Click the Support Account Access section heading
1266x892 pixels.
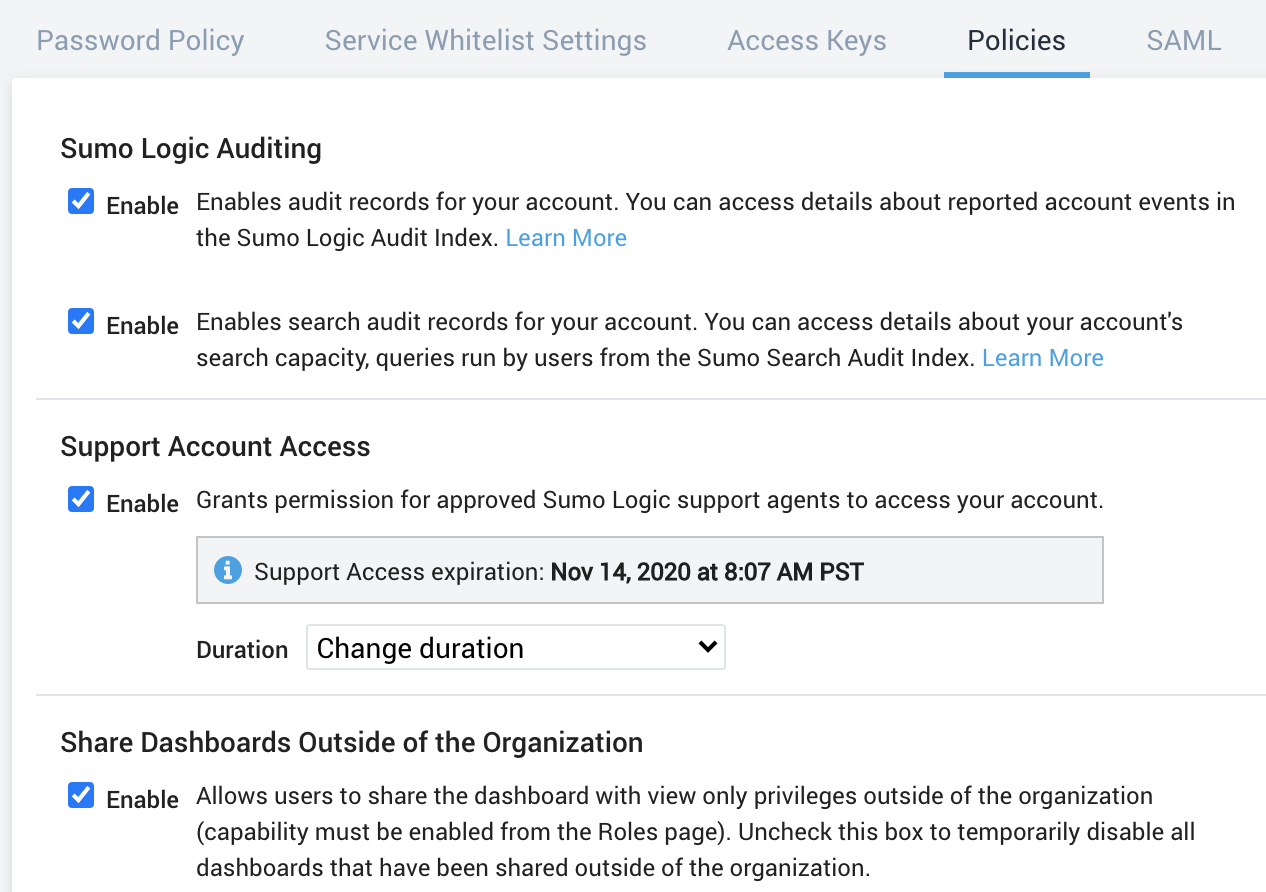[215, 446]
